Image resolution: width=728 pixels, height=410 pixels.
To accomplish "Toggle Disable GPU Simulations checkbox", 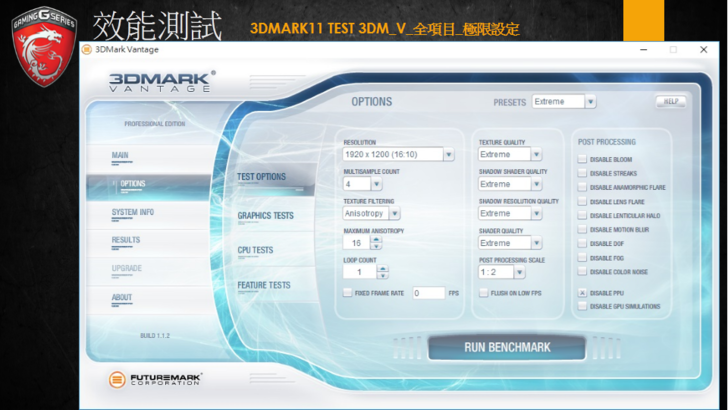I will [x=582, y=306].
